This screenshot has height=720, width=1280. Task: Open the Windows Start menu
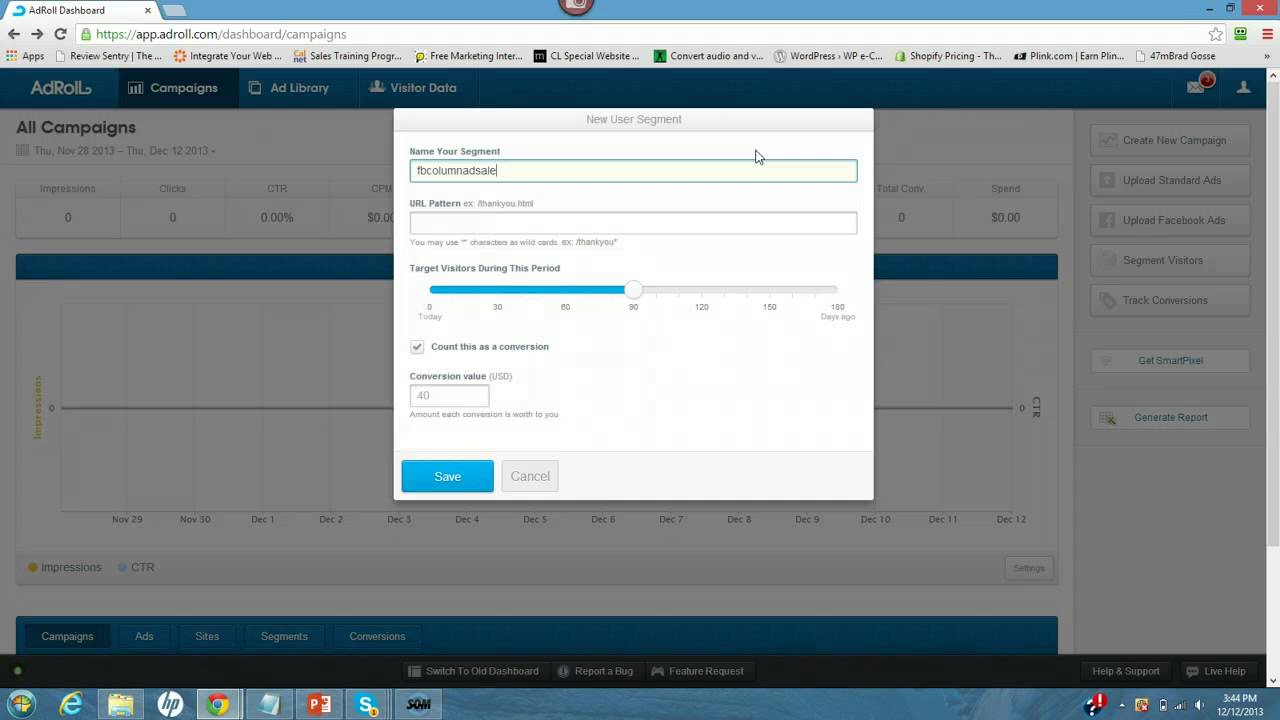21,704
